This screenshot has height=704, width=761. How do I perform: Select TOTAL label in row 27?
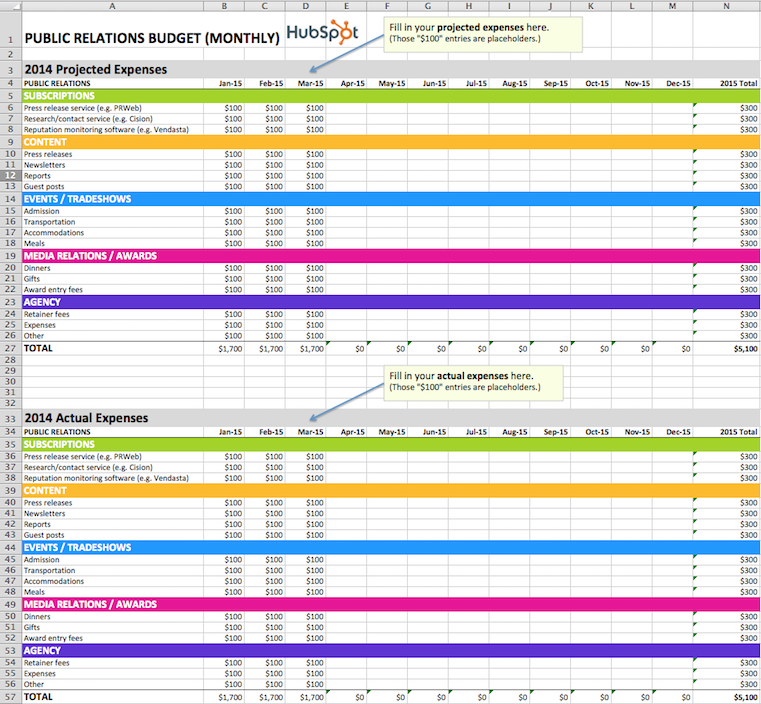tap(38, 348)
